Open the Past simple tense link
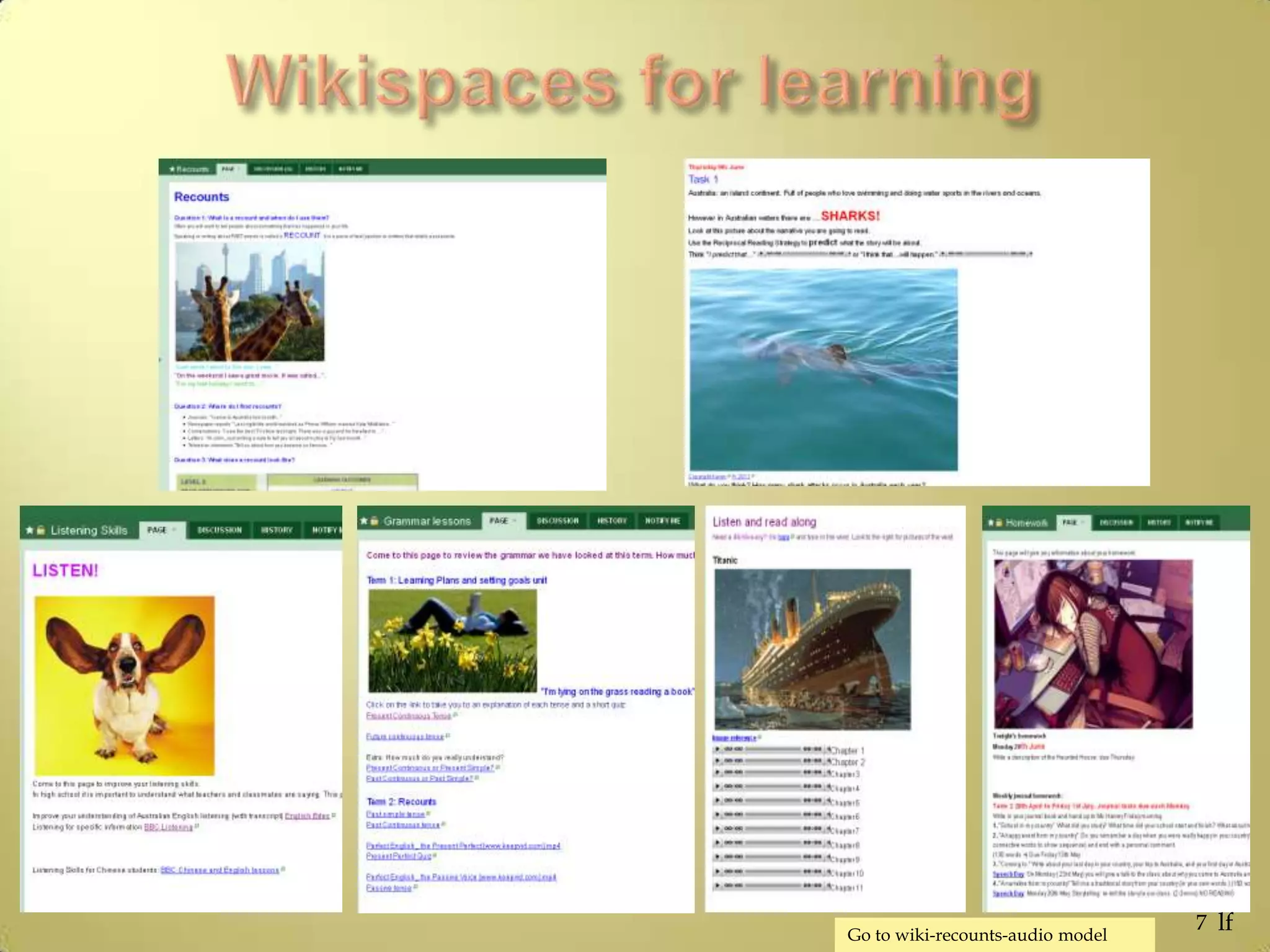 click(x=396, y=814)
